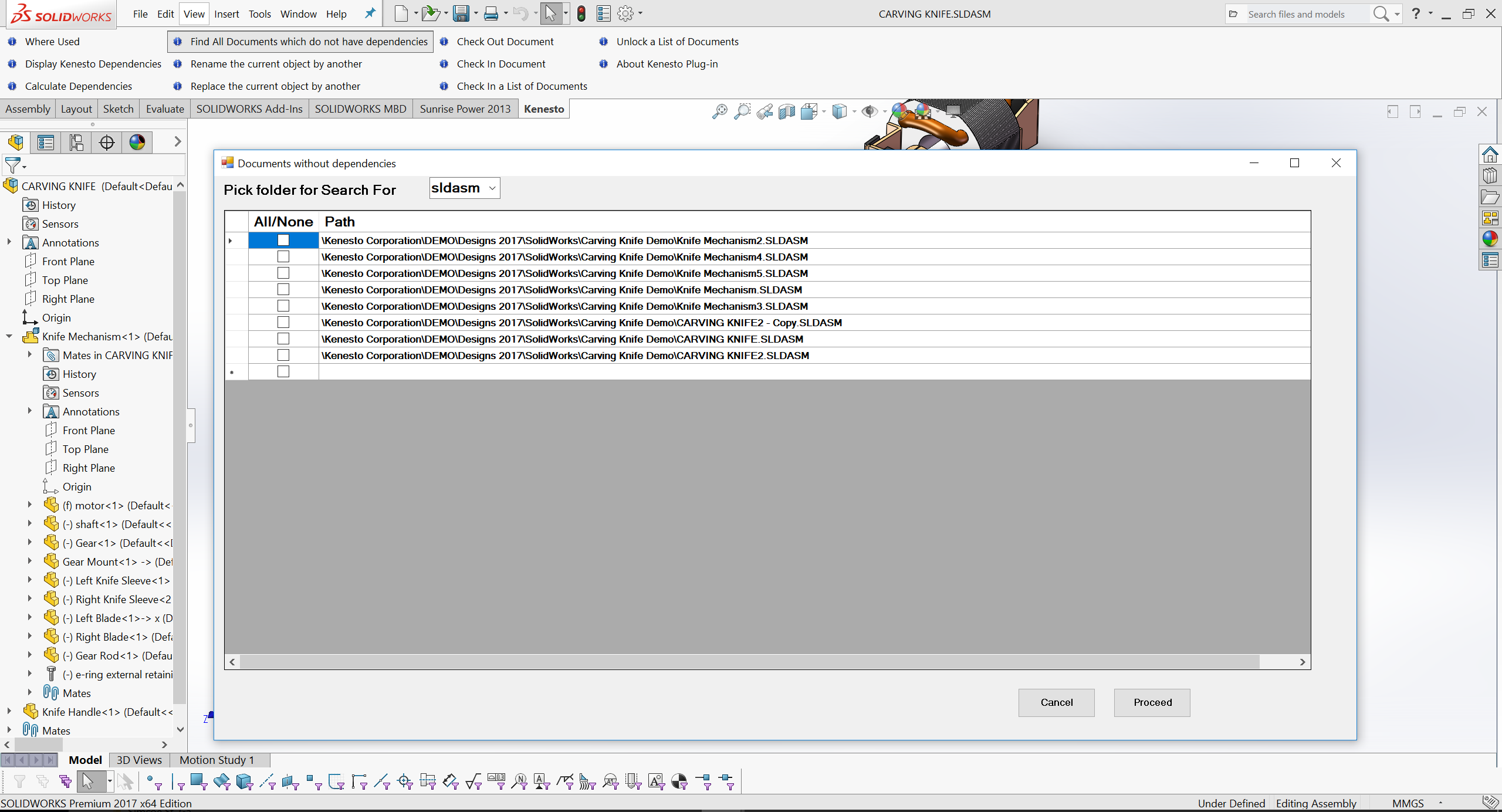This screenshot has height=812, width=1502.
Task: Click the Rebuild traffic light icon
Action: [581, 13]
